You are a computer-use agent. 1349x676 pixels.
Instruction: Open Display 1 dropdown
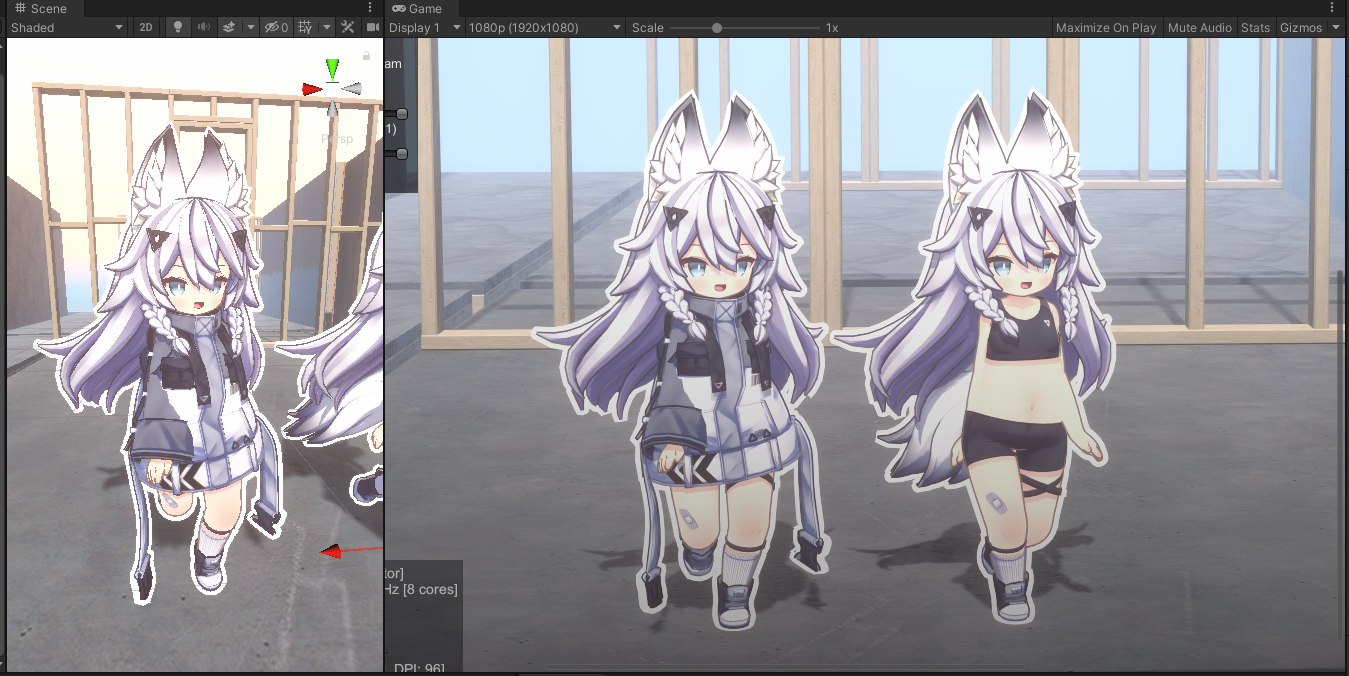(425, 28)
